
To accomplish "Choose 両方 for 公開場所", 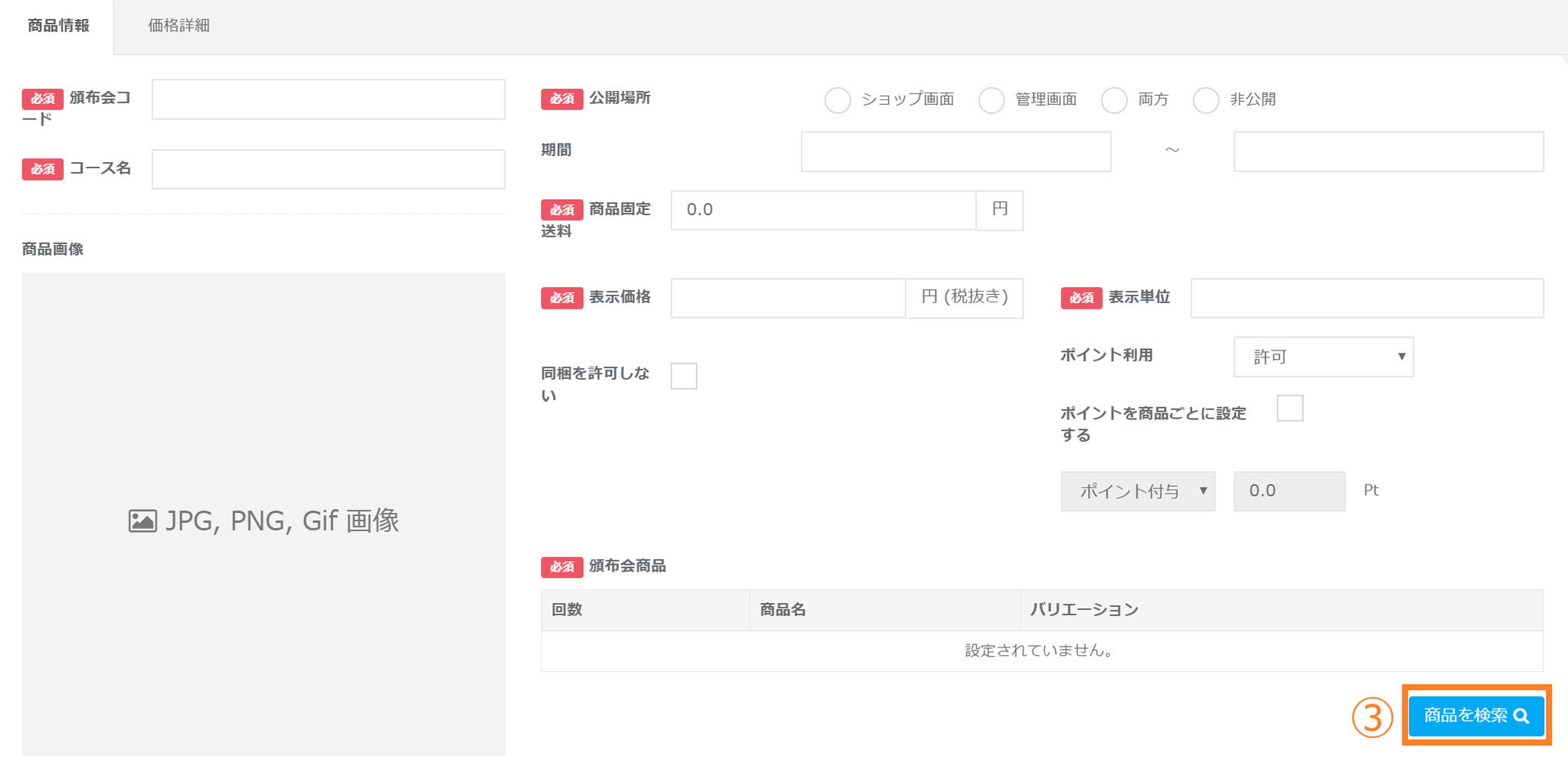I will pyautogui.click(x=1114, y=100).
